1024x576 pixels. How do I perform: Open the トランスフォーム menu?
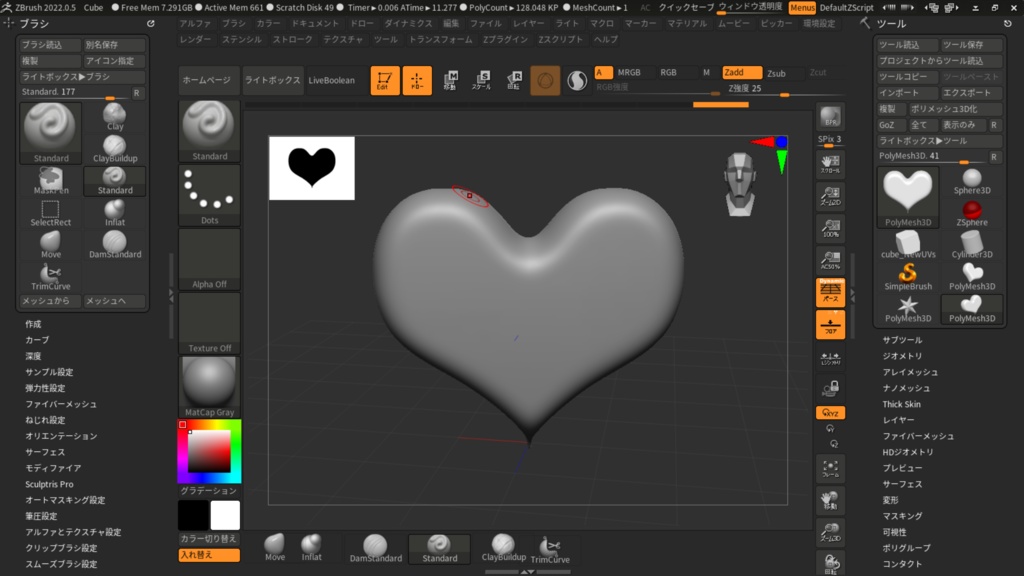tap(440, 39)
